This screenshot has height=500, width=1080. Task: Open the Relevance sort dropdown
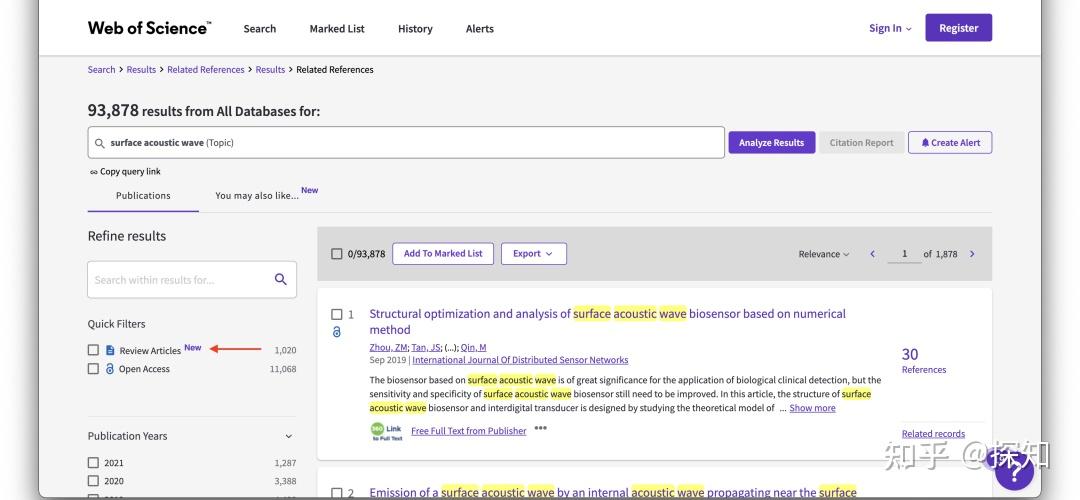coord(824,254)
